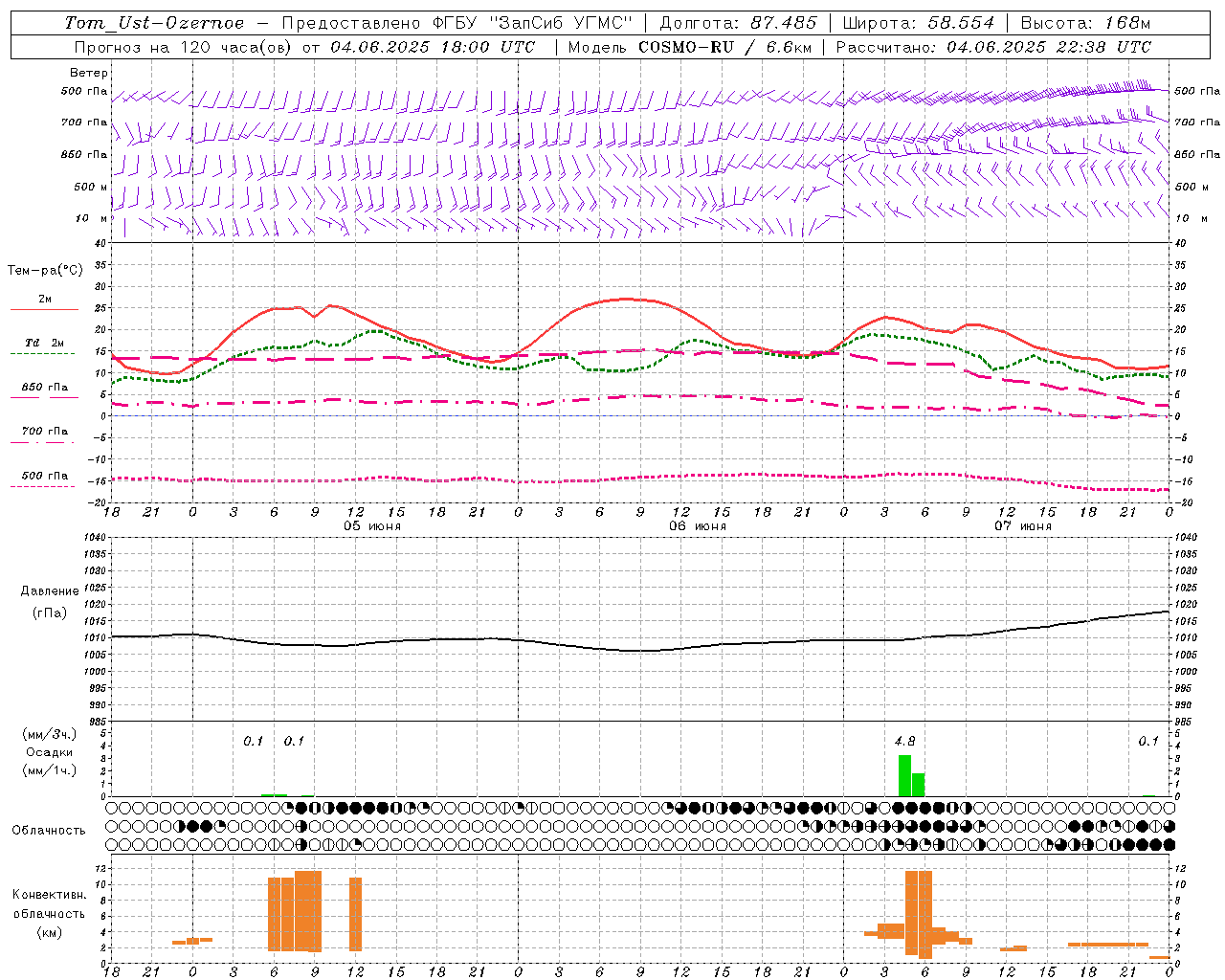
Task: Click the (мм/1ч.) unit label
Action: 49,770
